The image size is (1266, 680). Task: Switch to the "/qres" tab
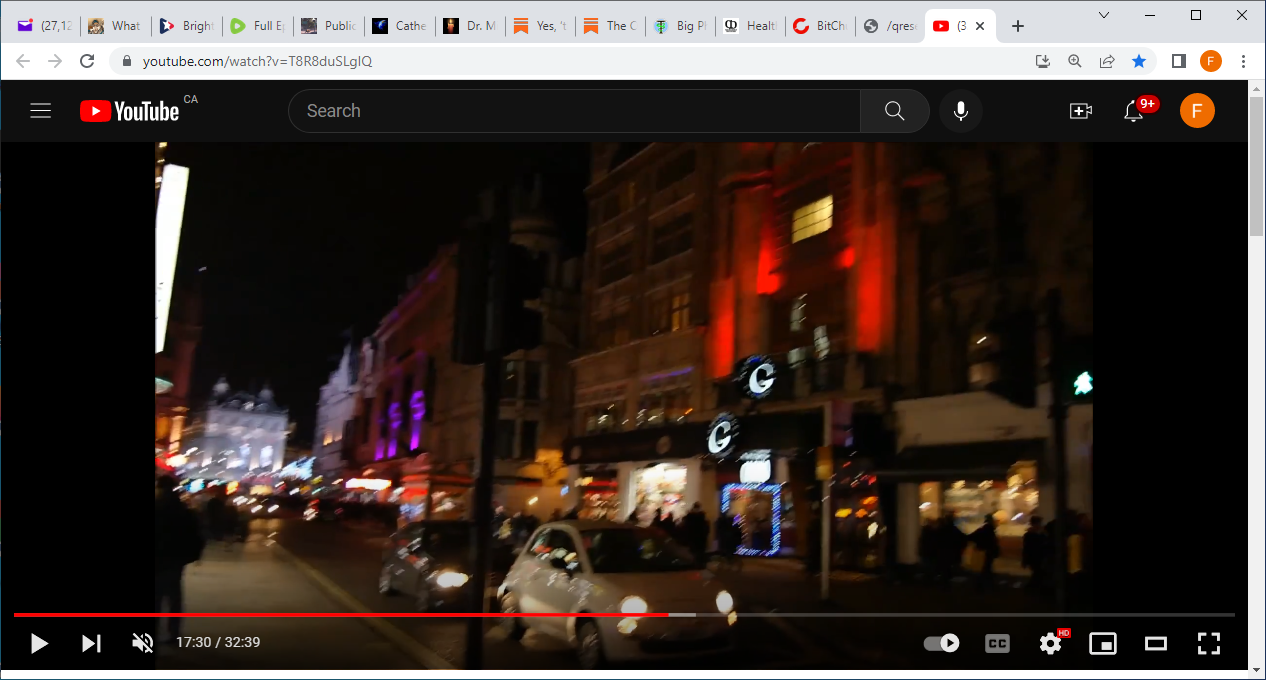890,26
